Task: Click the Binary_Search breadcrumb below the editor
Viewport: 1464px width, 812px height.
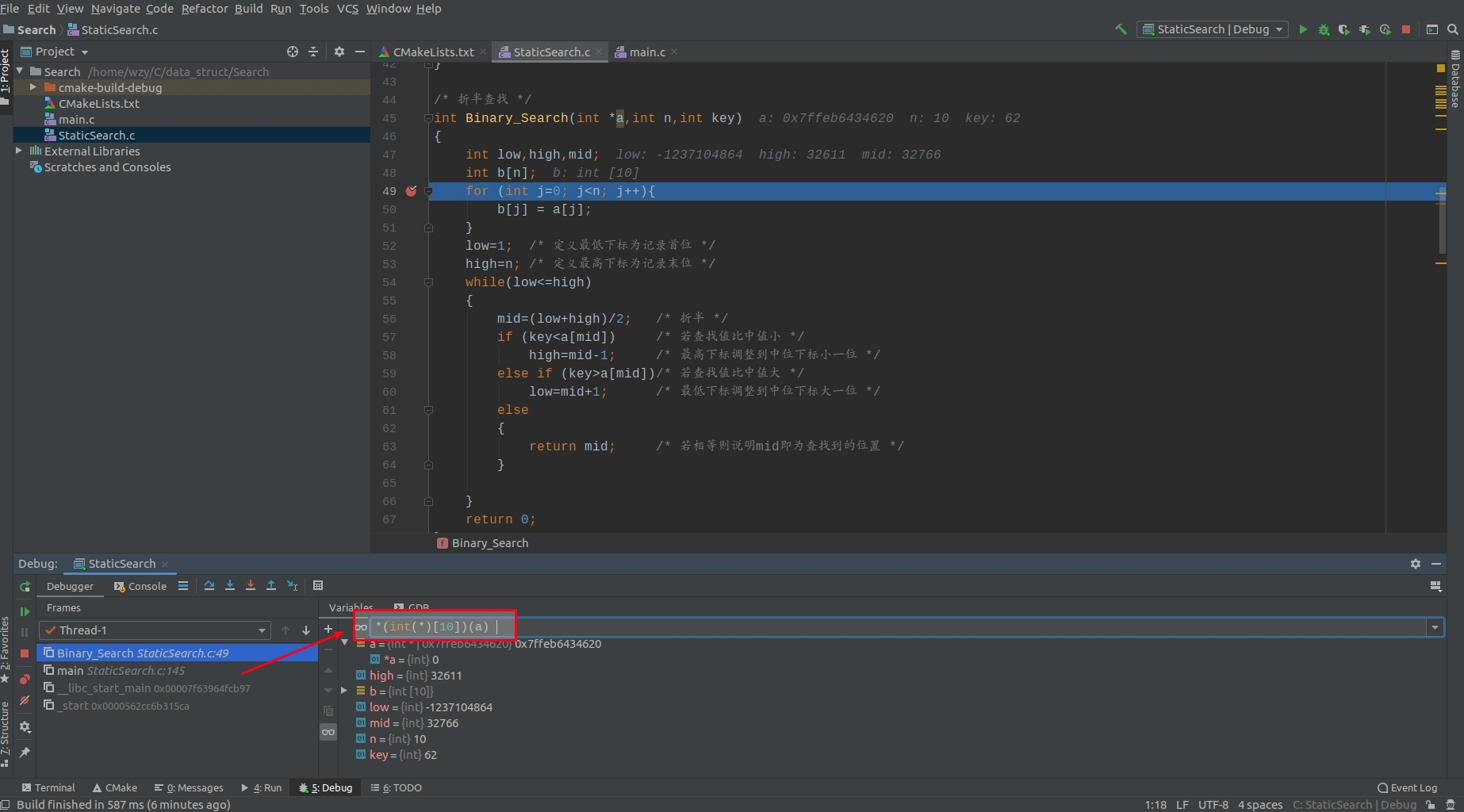Action: point(489,543)
